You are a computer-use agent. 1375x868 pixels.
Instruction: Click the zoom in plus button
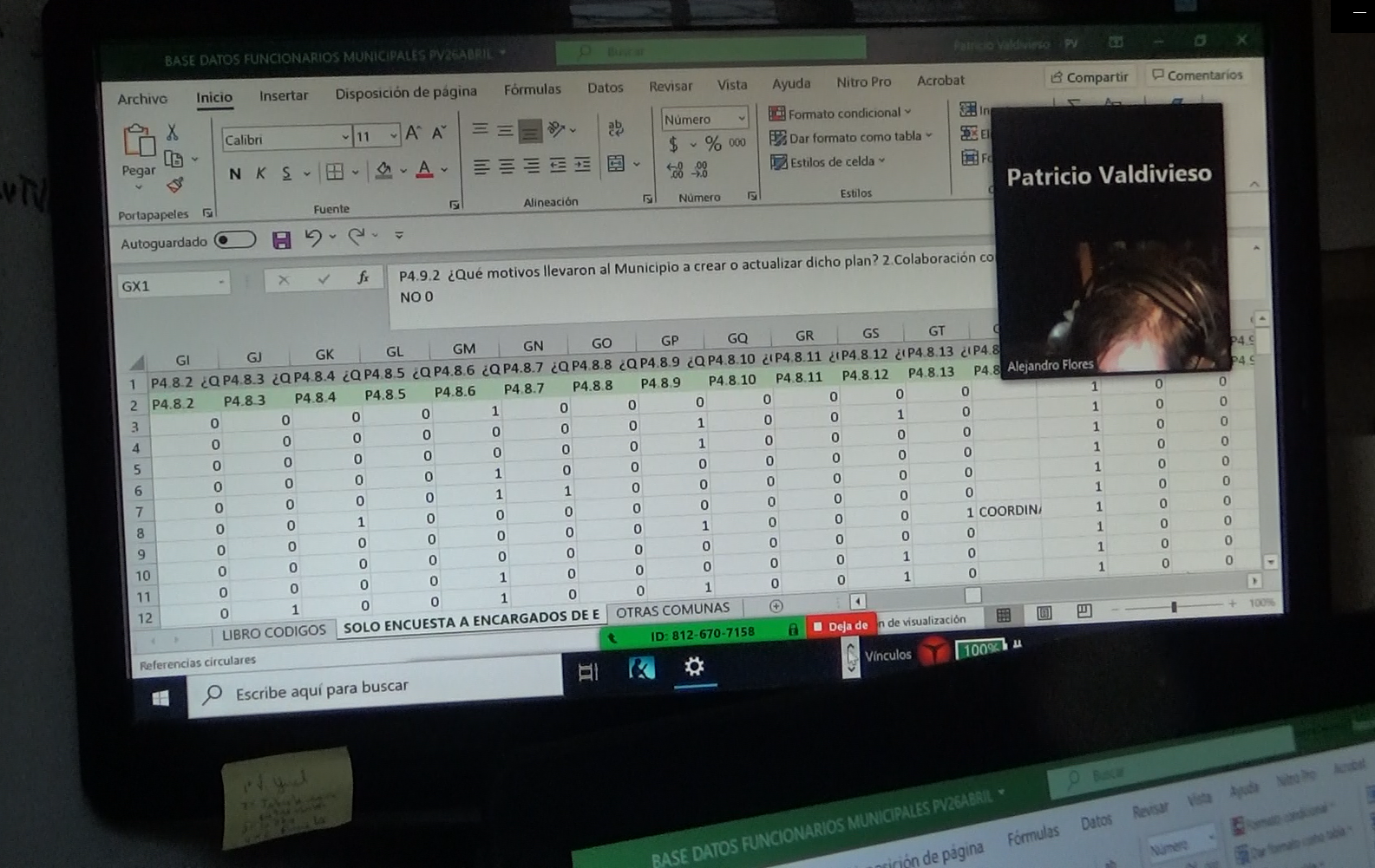click(x=1232, y=604)
